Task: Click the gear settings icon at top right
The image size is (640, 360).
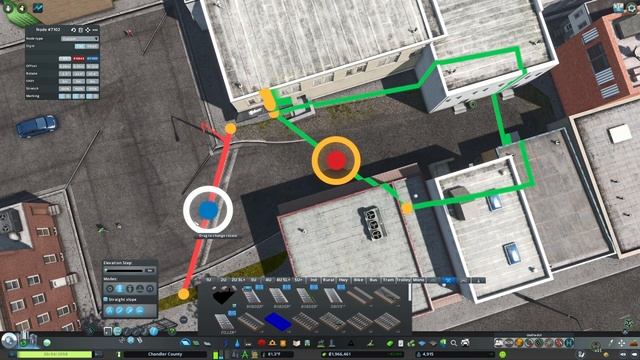Action: (x=632, y=8)
